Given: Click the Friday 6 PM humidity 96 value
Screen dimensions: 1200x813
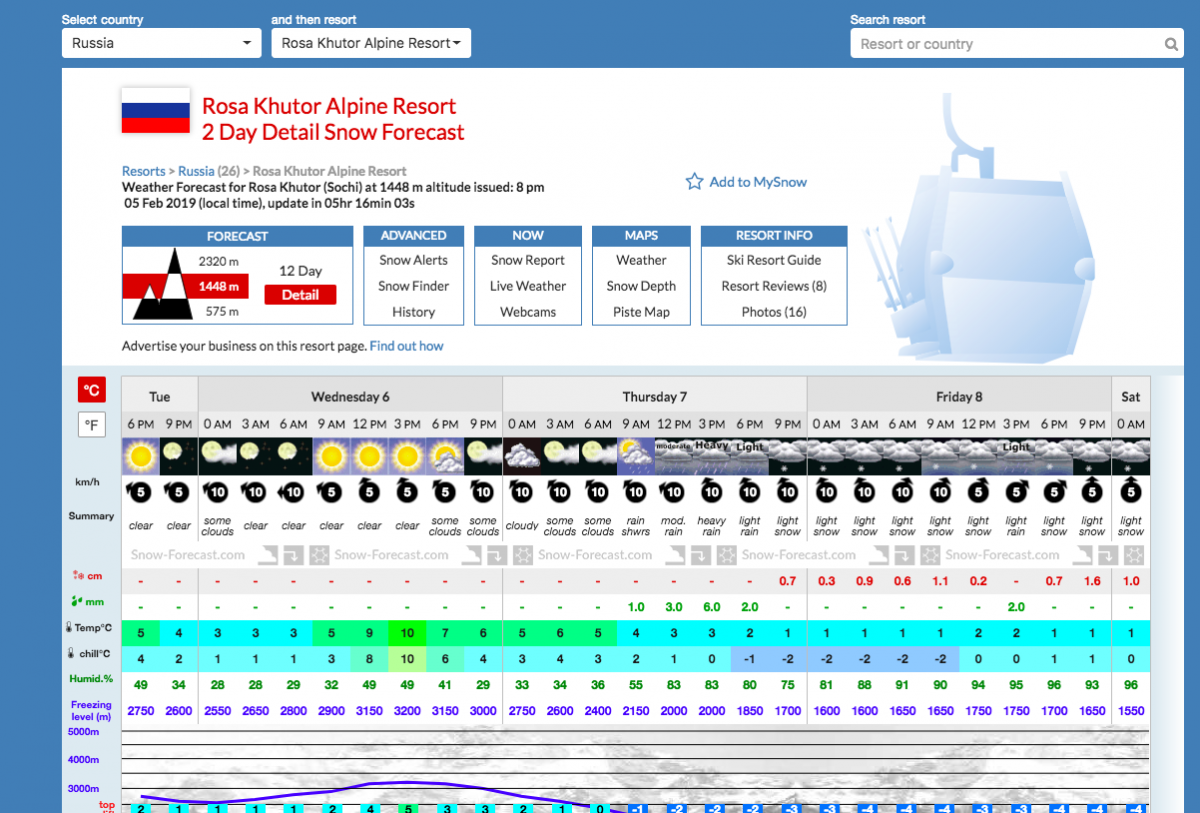Looking at the screenshot, I should (x=1054, y=685).
